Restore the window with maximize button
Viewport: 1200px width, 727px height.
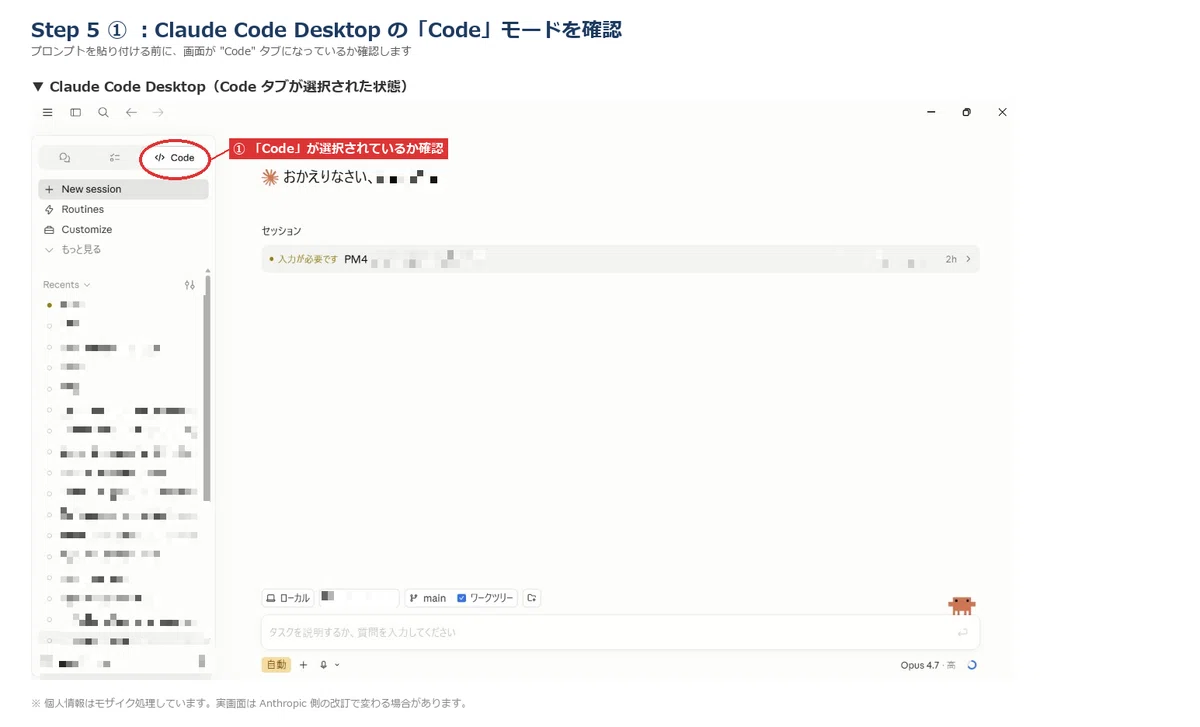[966, 112]
